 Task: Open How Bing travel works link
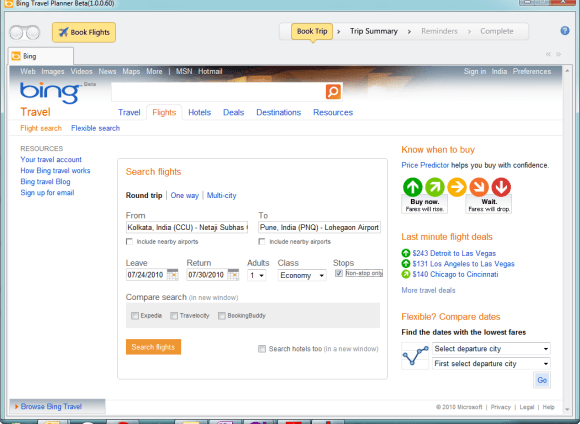click(x=55, y=171)
